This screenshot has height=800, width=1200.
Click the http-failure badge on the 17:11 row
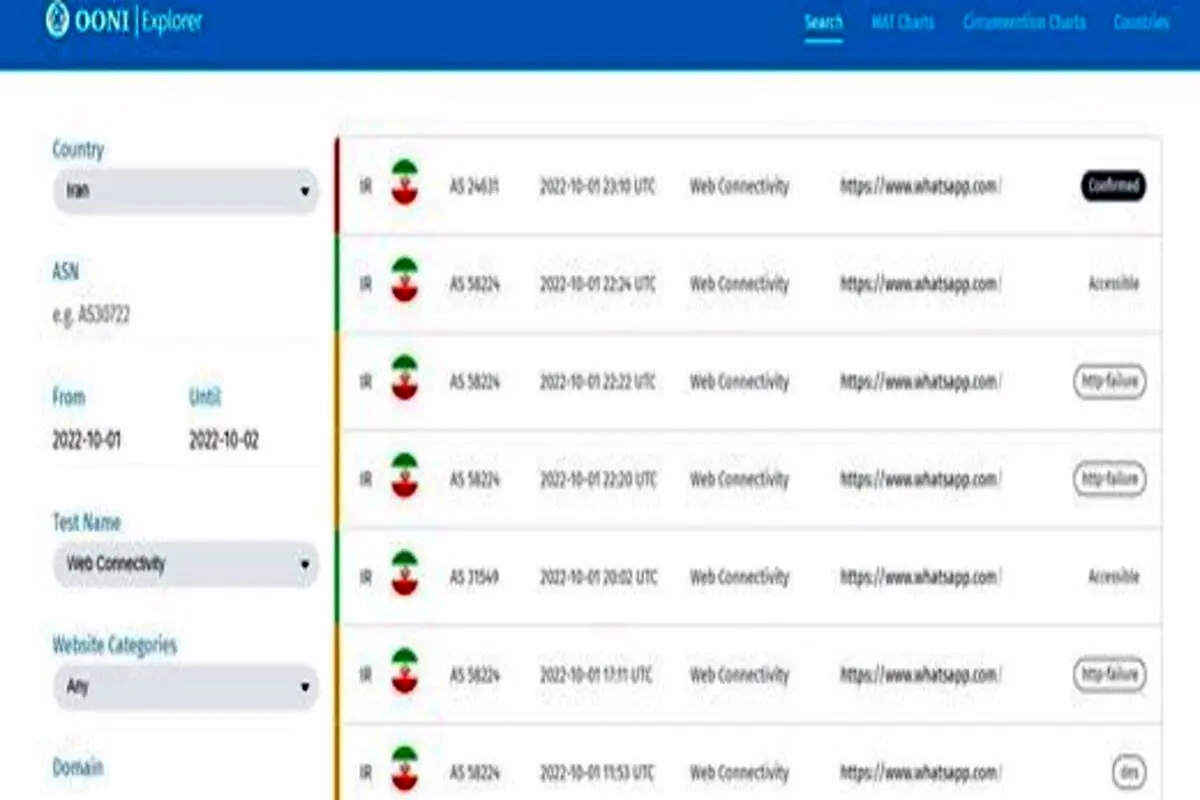coord(1110,675)
